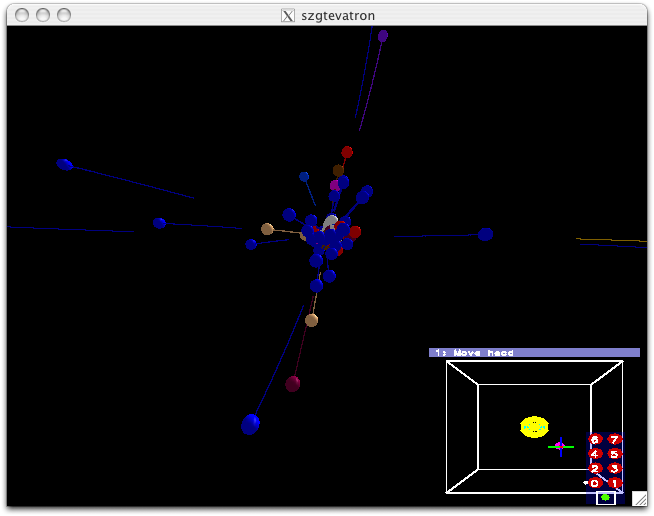Viewport: 654px width, 516px height.
Task: Select red button 2 in simulator panel
Action: pos(595,468)
